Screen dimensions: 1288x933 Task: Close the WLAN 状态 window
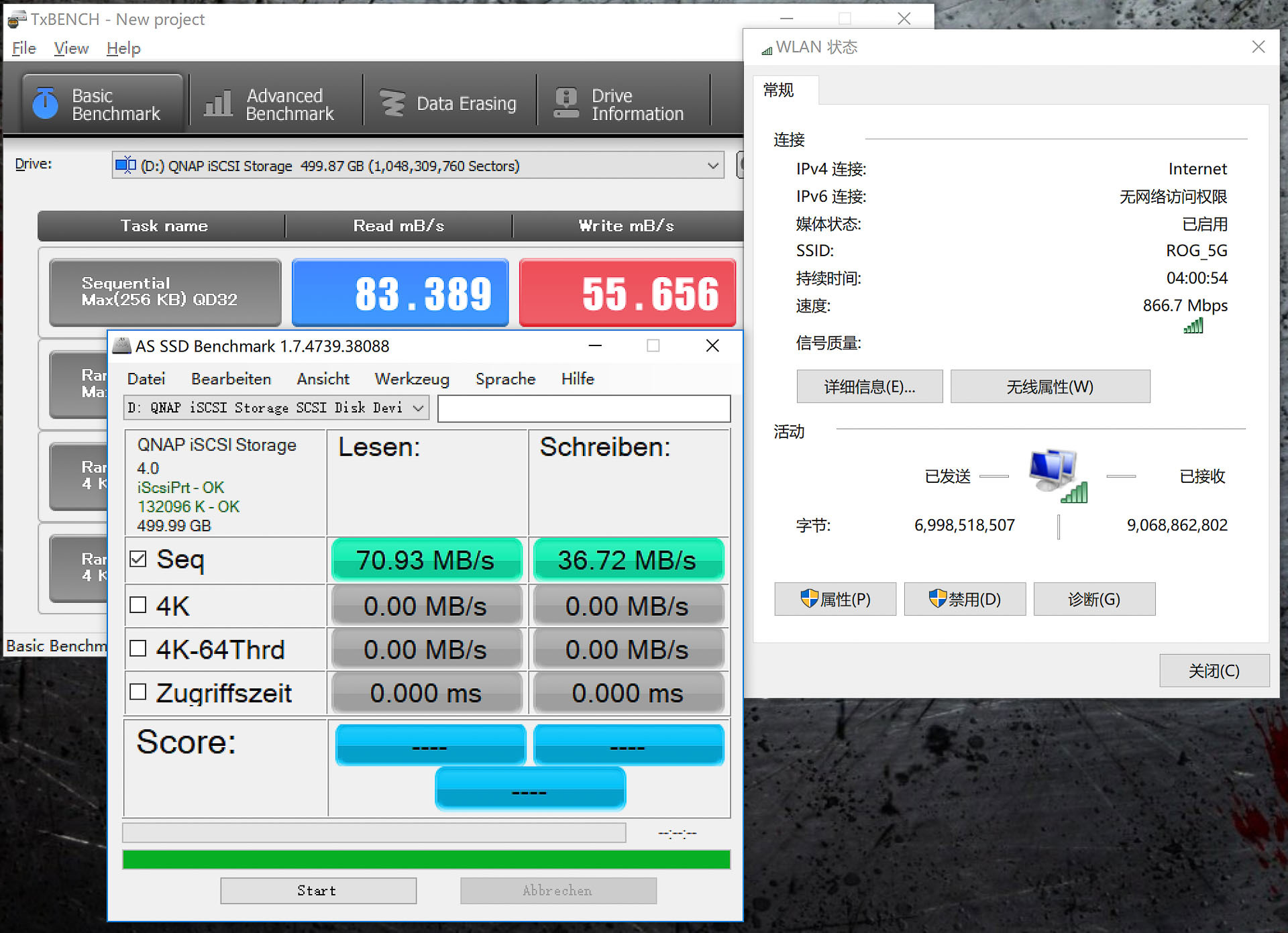[x=1258, y=47]
